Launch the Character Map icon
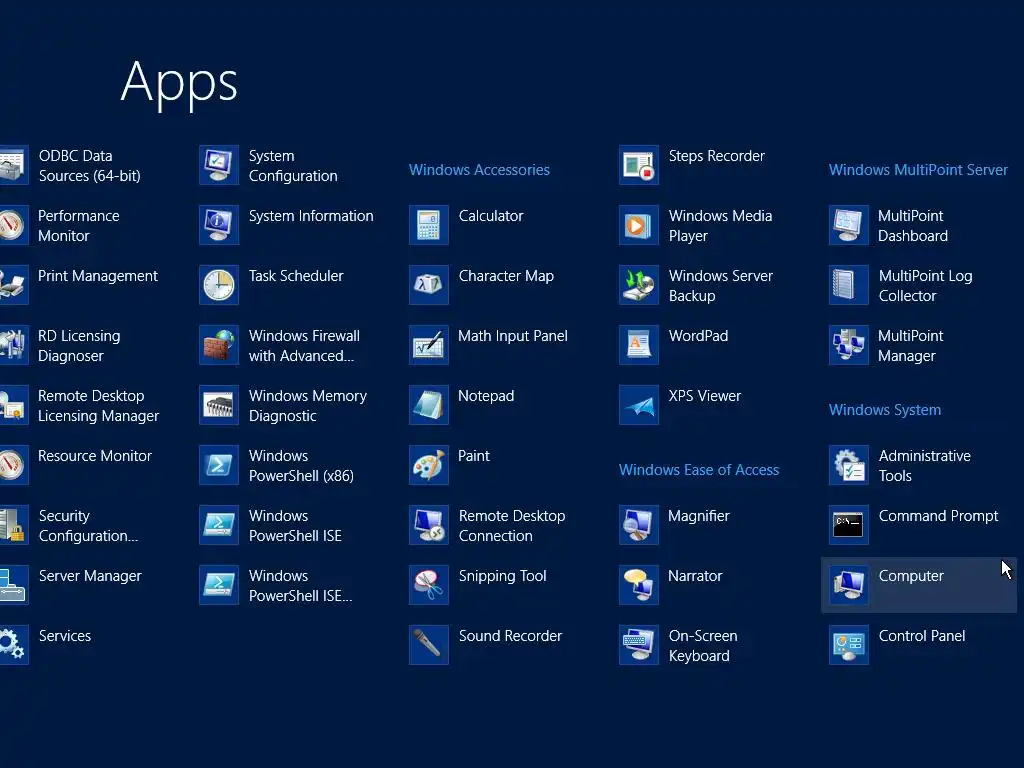Image resolution: width=1024 pixels, height=768 pixels. tap(428, 285)
